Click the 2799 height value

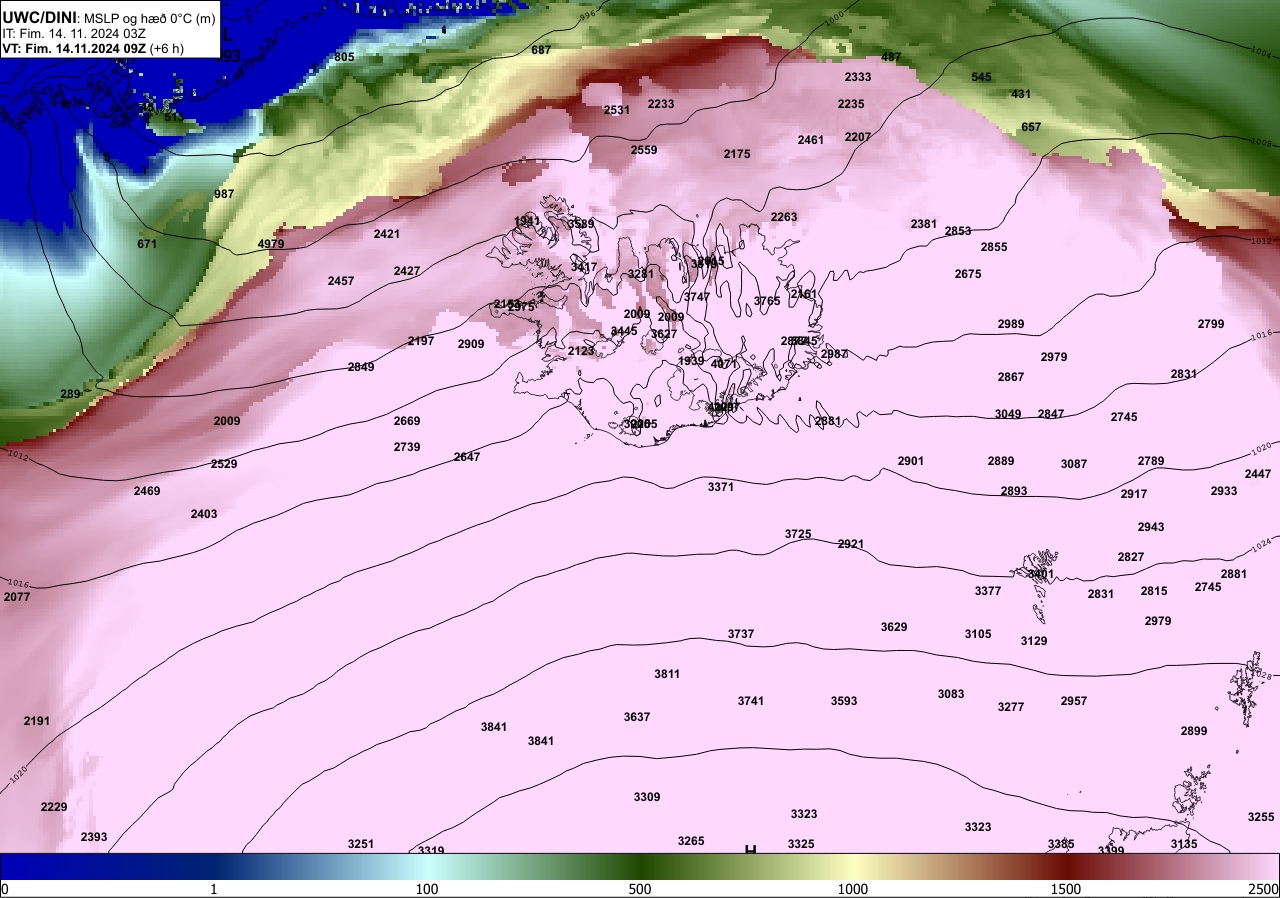(x=1211, y=324)
